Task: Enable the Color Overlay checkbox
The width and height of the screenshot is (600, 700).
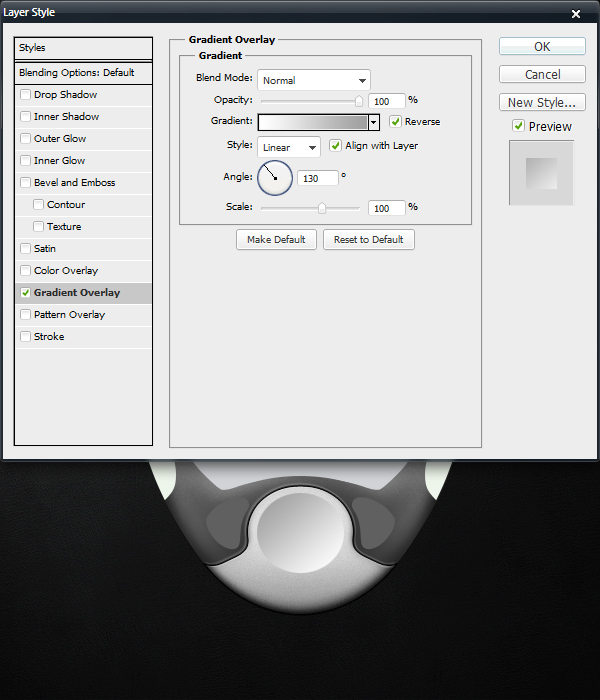Action: click(25, 271)
